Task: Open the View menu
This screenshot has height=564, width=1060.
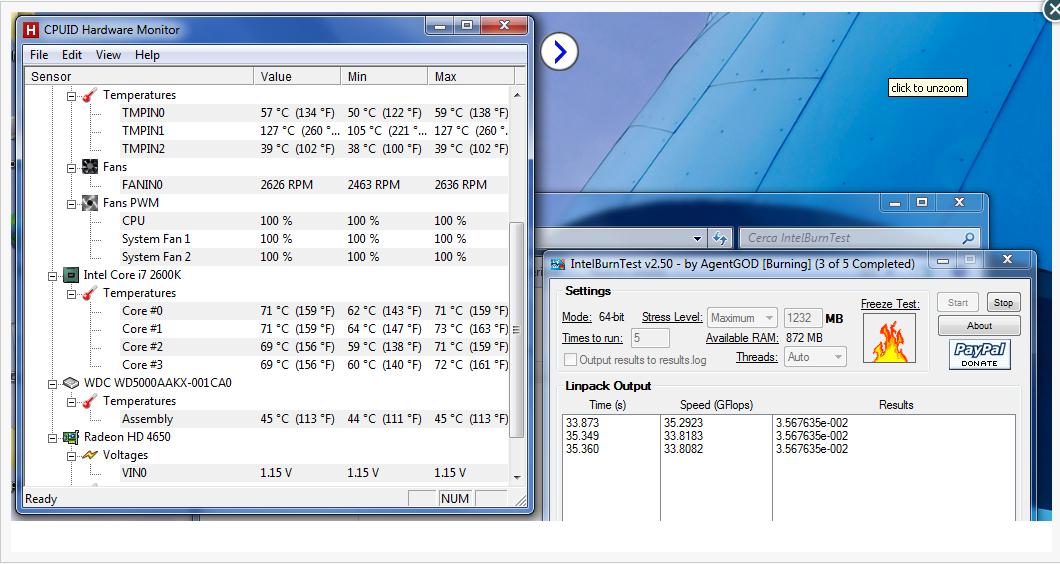Action: coord(108,55)
